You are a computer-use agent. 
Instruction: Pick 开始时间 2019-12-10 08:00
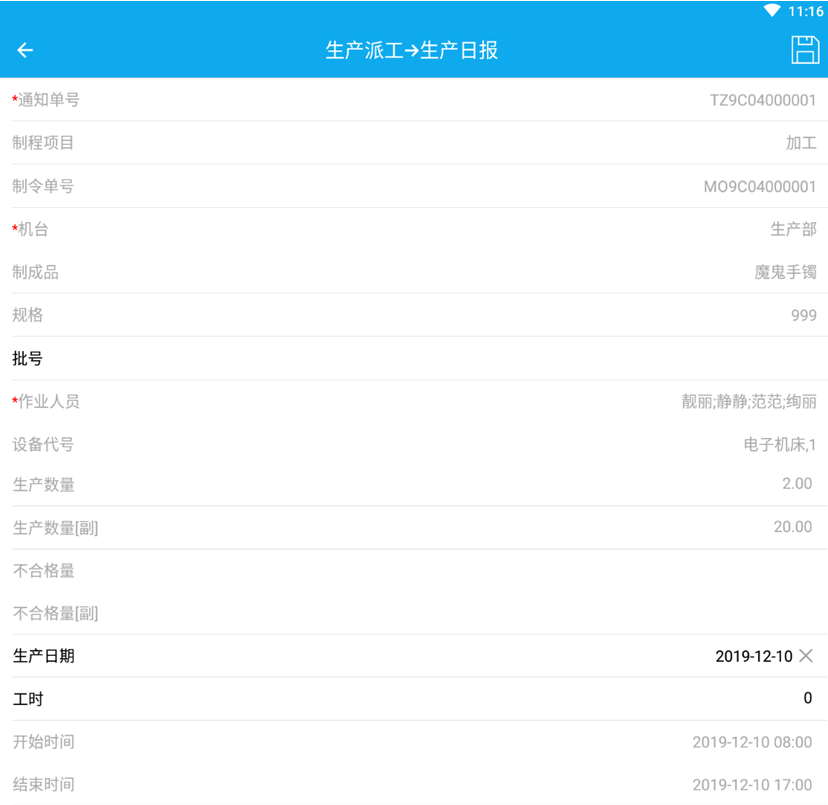pyautogui.click(x=752, y=742)
